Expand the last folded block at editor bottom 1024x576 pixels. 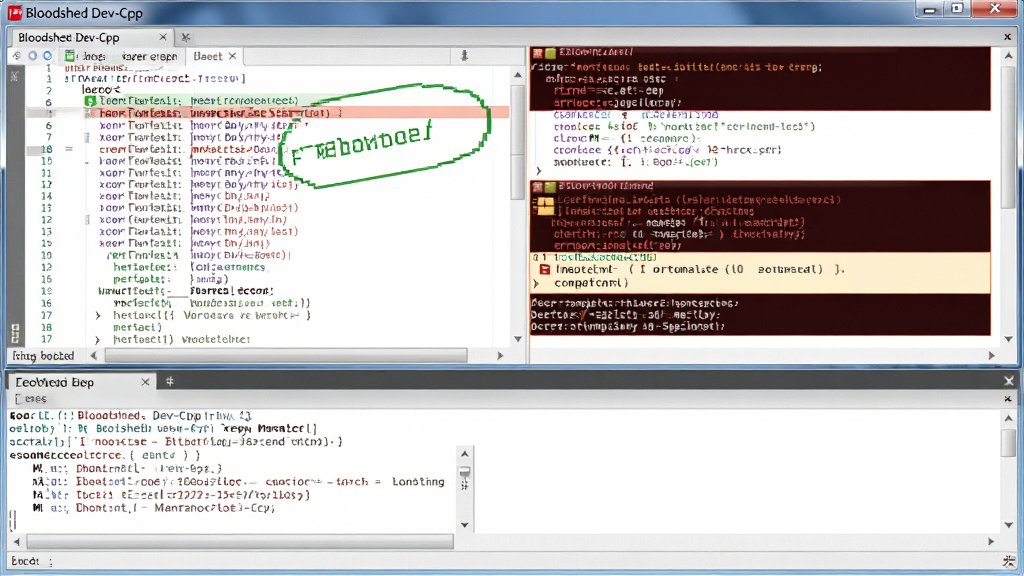coord(97,340)
